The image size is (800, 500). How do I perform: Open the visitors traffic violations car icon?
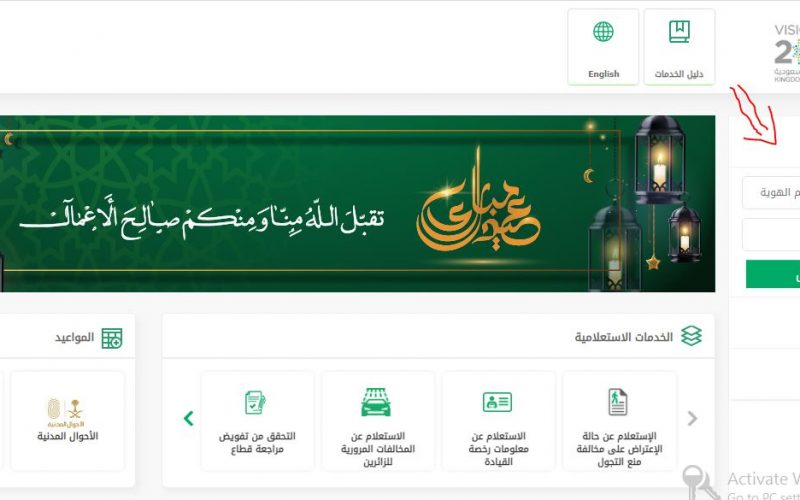pyautogui.click(x=376, y=402)
